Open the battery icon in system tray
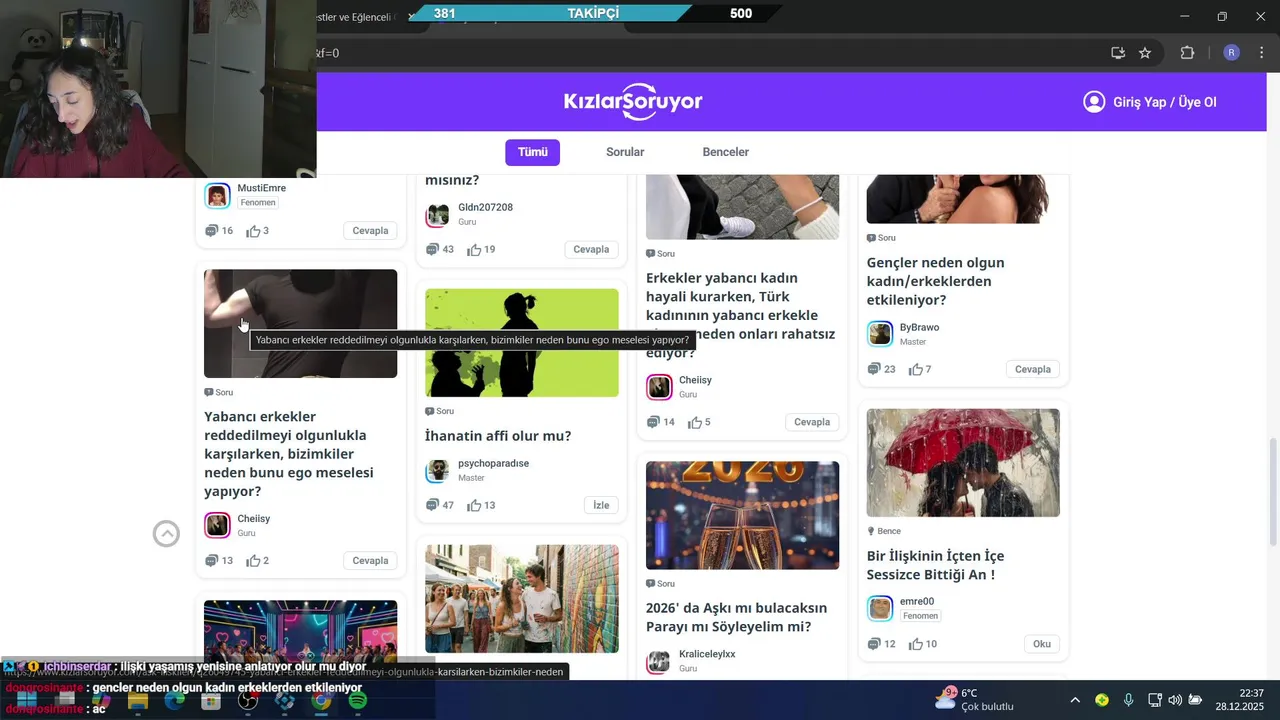Screen dimensions: 1280x720 click(1195, 700)
